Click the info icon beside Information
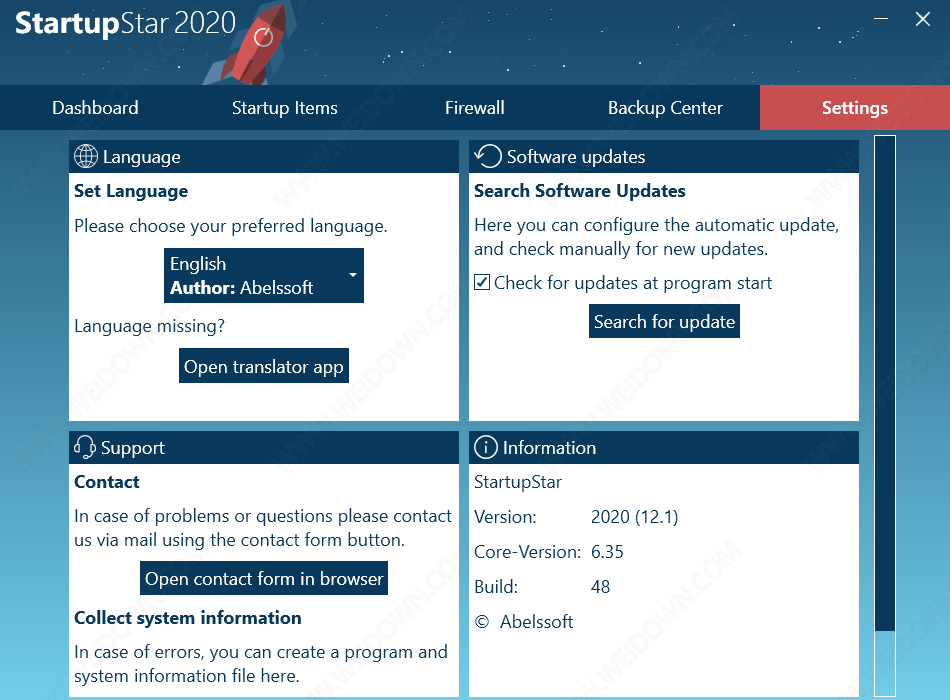This screenshot has height=700, width=950. [486, 447]
